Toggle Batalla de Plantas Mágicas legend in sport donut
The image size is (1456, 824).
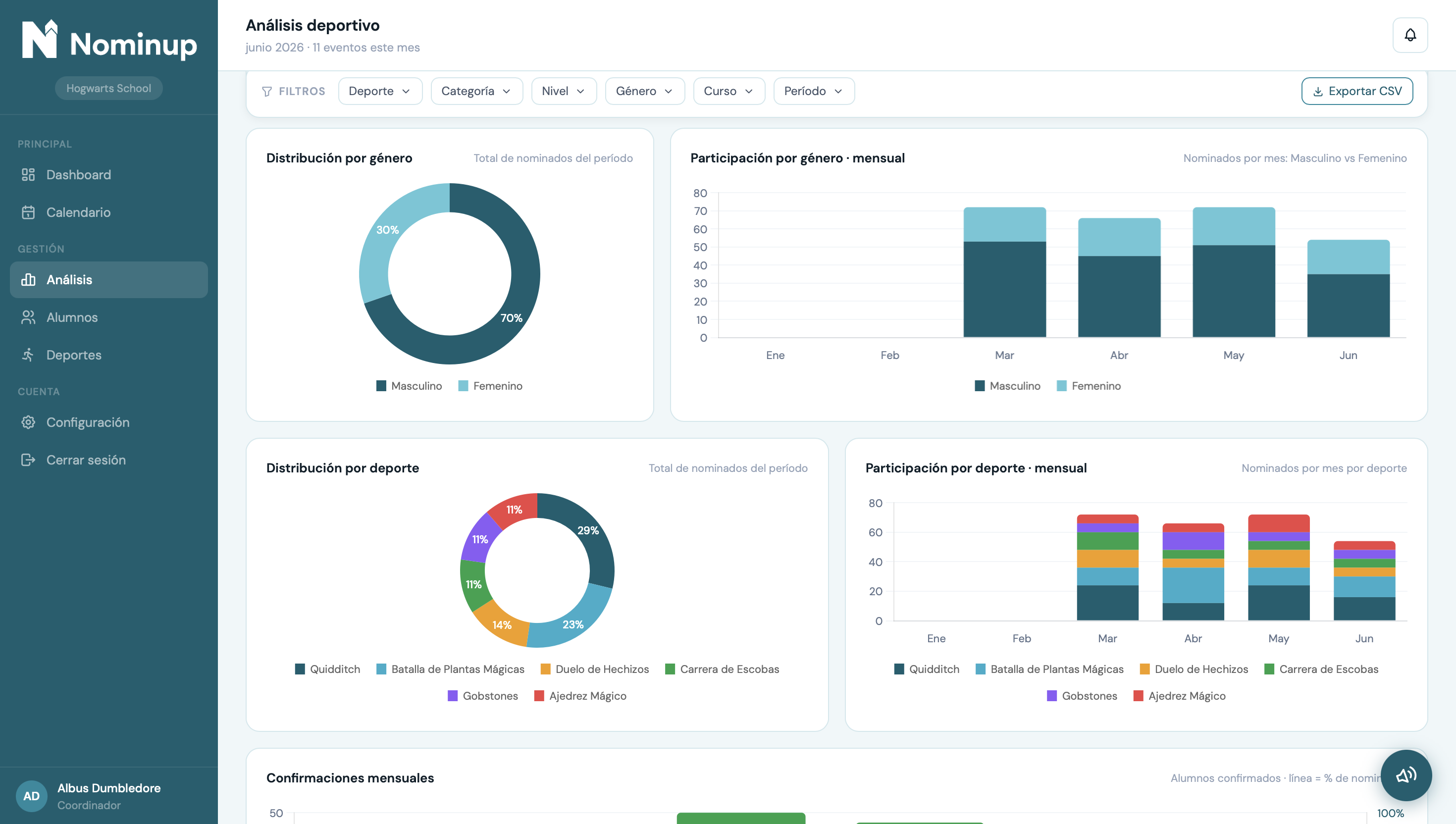(451, 669)
